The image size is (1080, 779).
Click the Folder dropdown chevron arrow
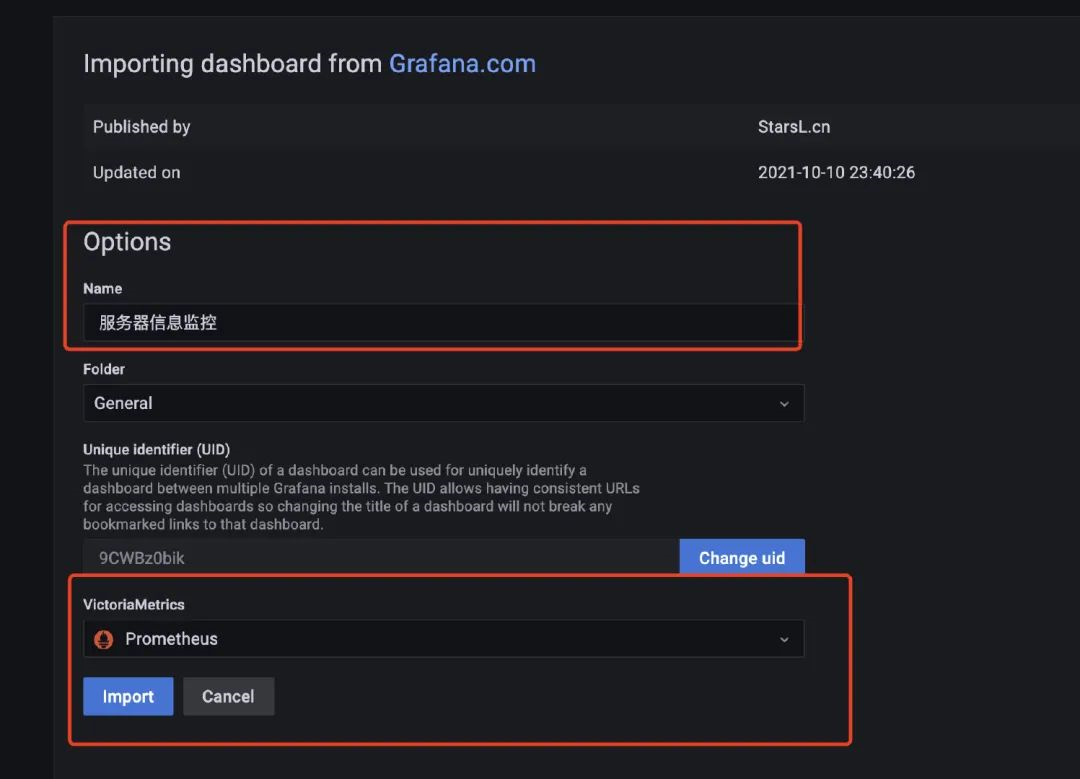(784, 404)
